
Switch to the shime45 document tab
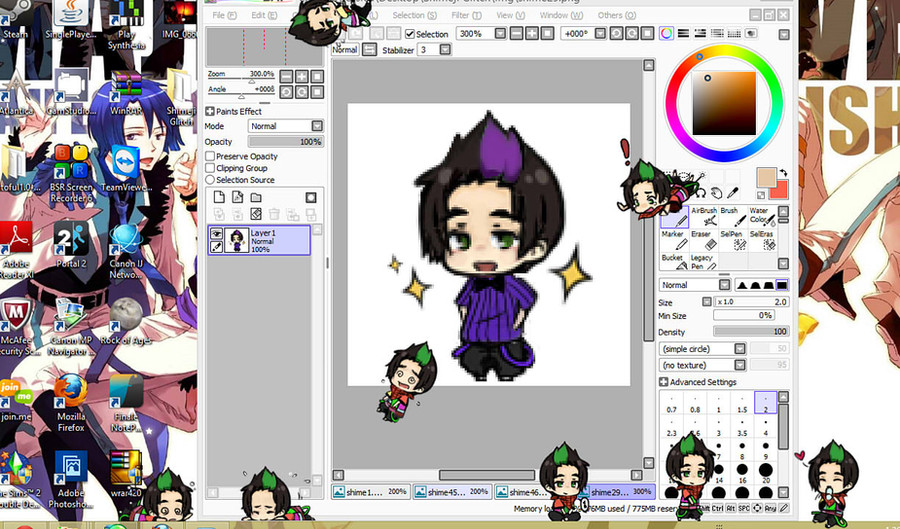point(452,492)
